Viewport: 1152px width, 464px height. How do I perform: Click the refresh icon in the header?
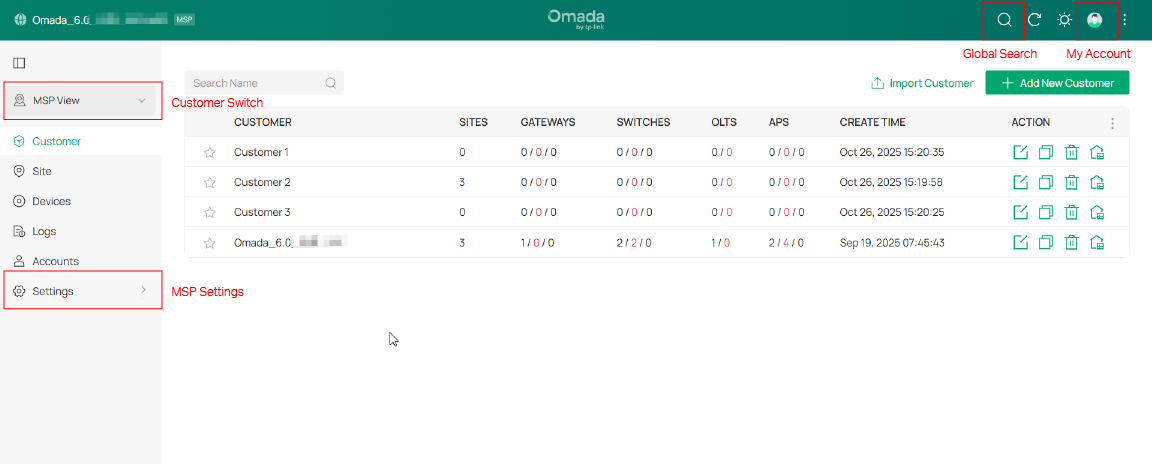click(x=1035, y=20)
